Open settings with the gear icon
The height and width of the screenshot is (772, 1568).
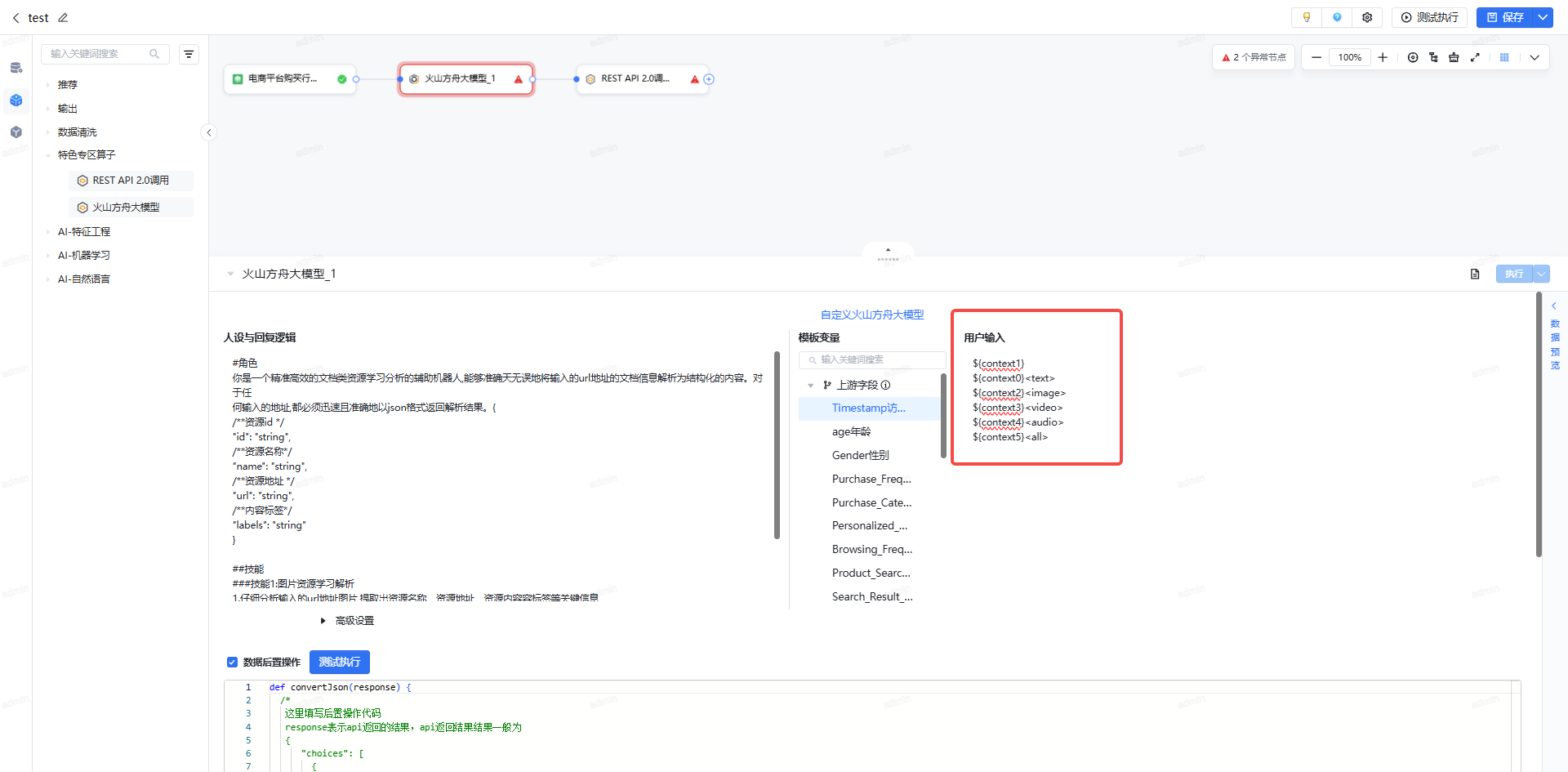point(1367,17)
